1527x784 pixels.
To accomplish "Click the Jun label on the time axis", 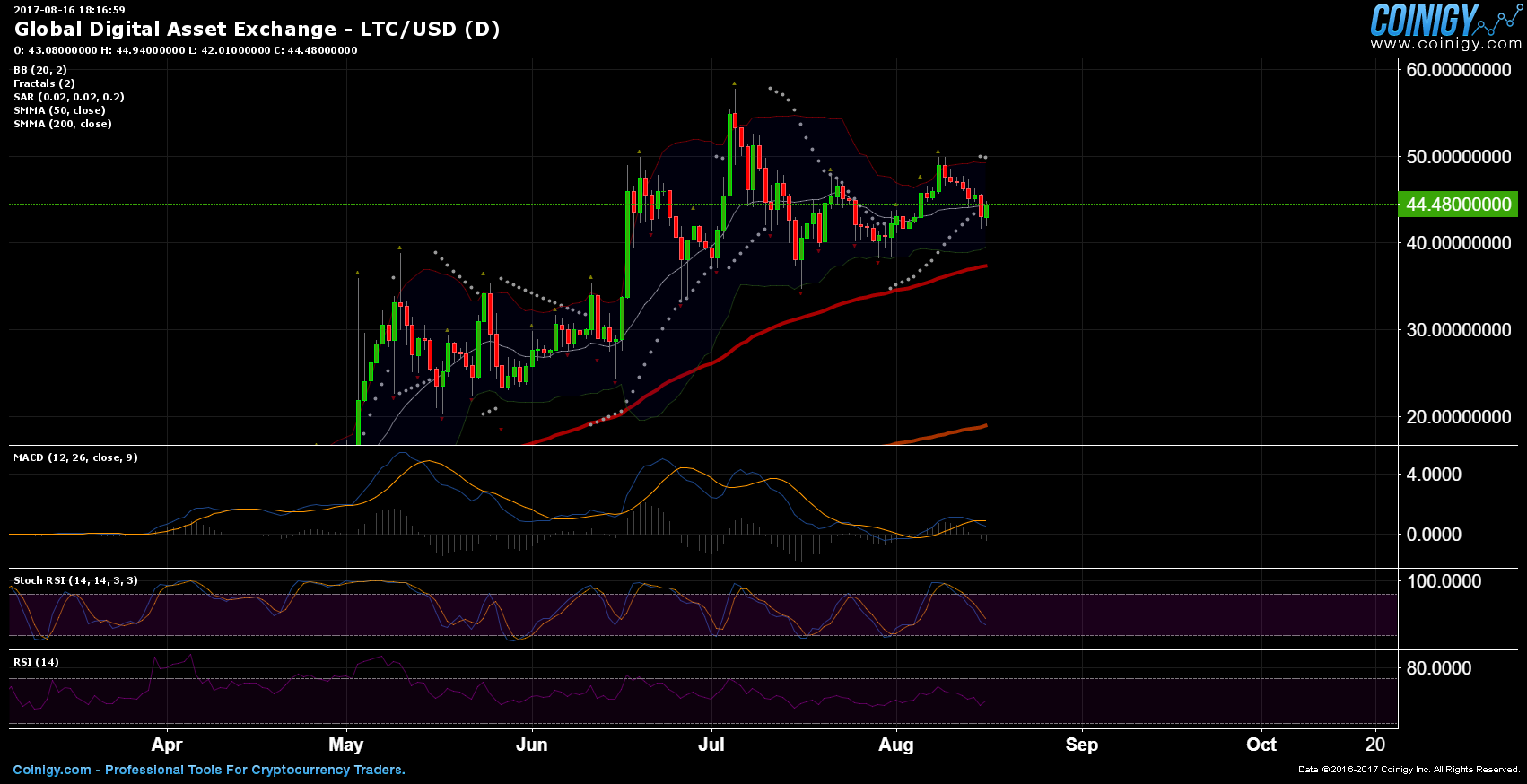I will (x=532, y=745).
